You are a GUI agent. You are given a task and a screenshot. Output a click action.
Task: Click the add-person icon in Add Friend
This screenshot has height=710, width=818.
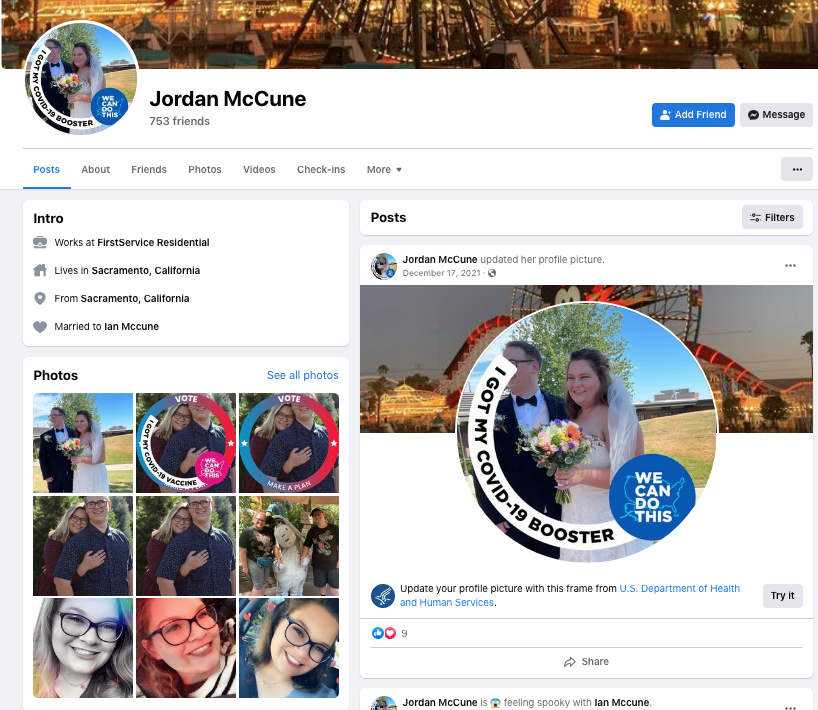pyautogui.click(x=665, y=115)
